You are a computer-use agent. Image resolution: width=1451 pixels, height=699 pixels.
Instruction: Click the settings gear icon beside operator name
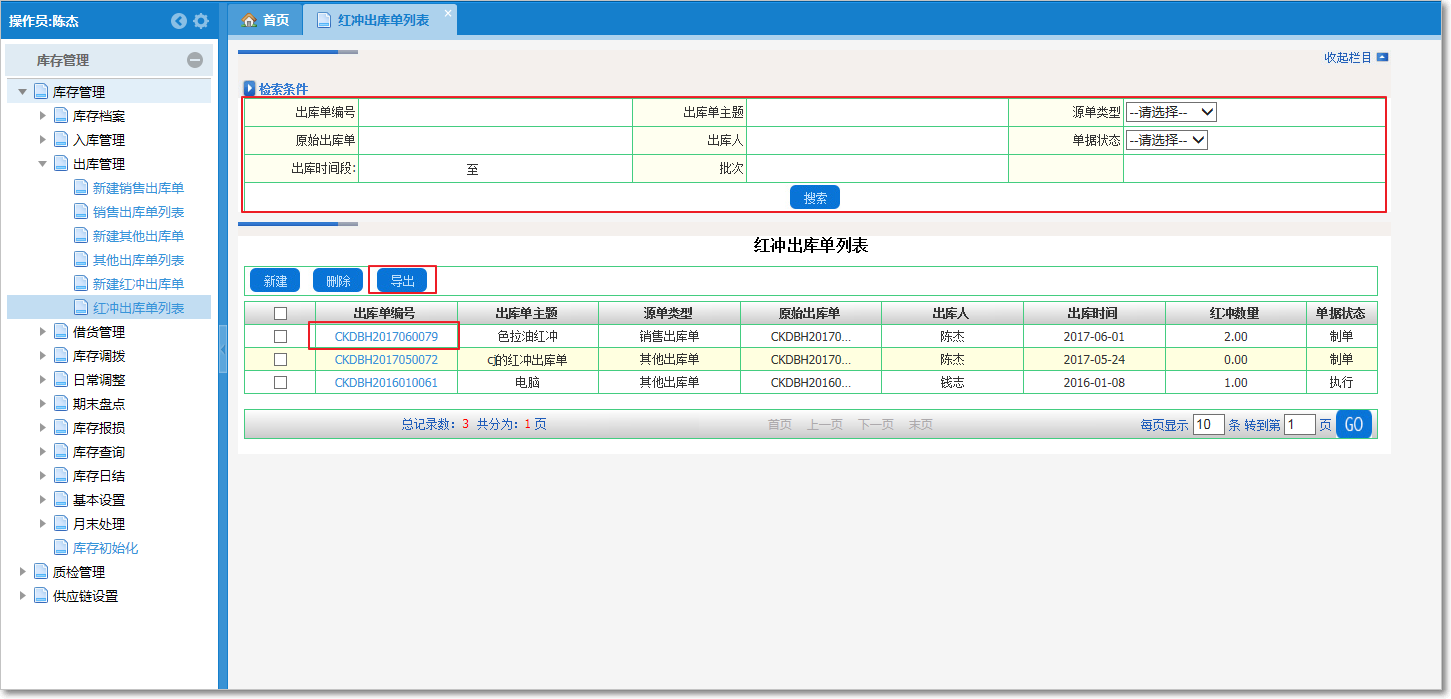[x=201, y=20]
